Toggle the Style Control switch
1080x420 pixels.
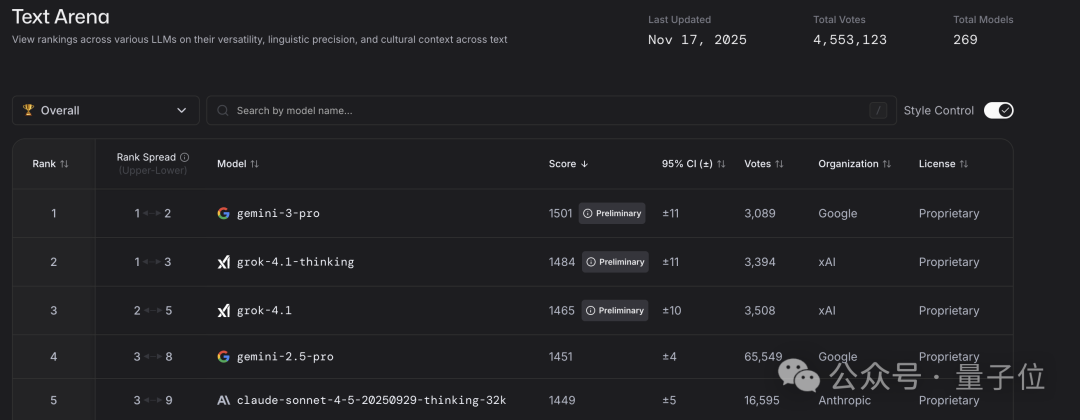click(x=998, y=110)
